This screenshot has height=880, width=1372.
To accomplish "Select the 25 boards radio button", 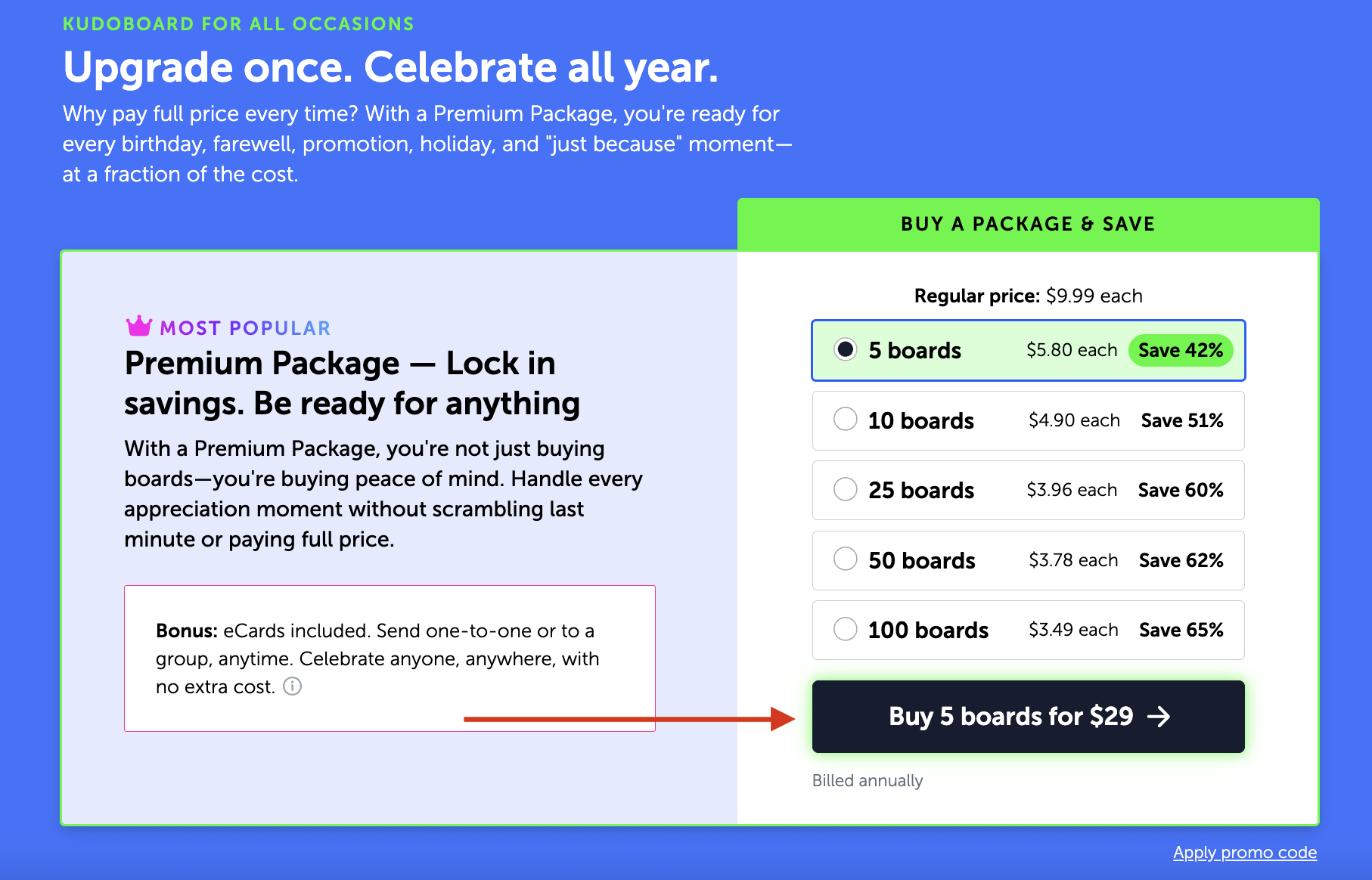I will 845,489.
